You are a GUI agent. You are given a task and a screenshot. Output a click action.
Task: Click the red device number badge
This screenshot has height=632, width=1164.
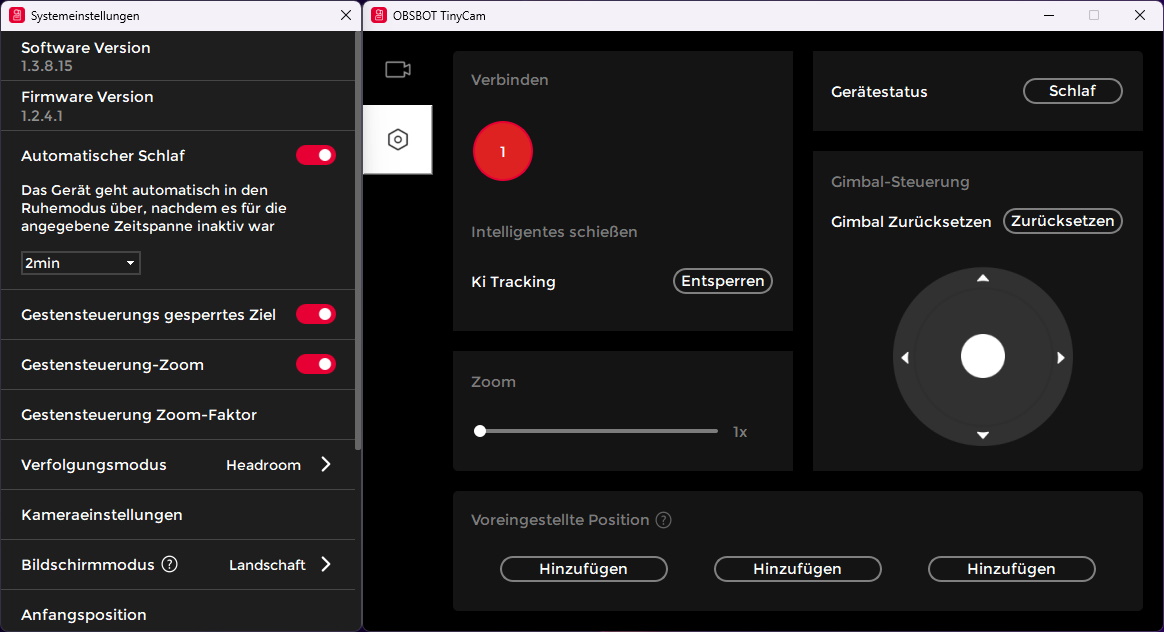coord(502,151)
